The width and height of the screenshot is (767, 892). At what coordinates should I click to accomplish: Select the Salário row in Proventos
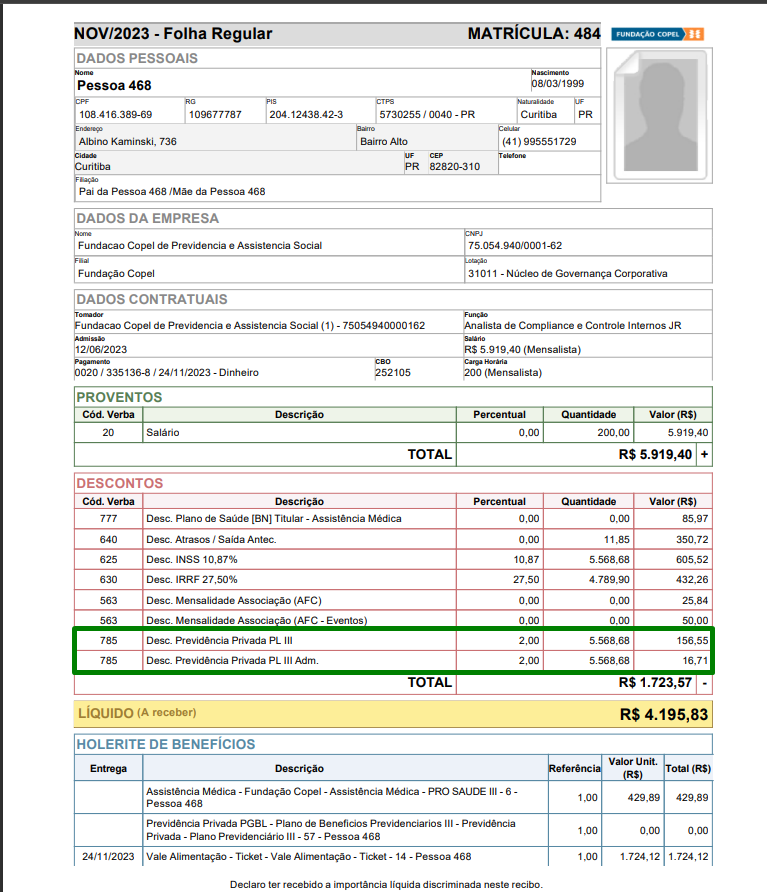click(x=393, y=433)
